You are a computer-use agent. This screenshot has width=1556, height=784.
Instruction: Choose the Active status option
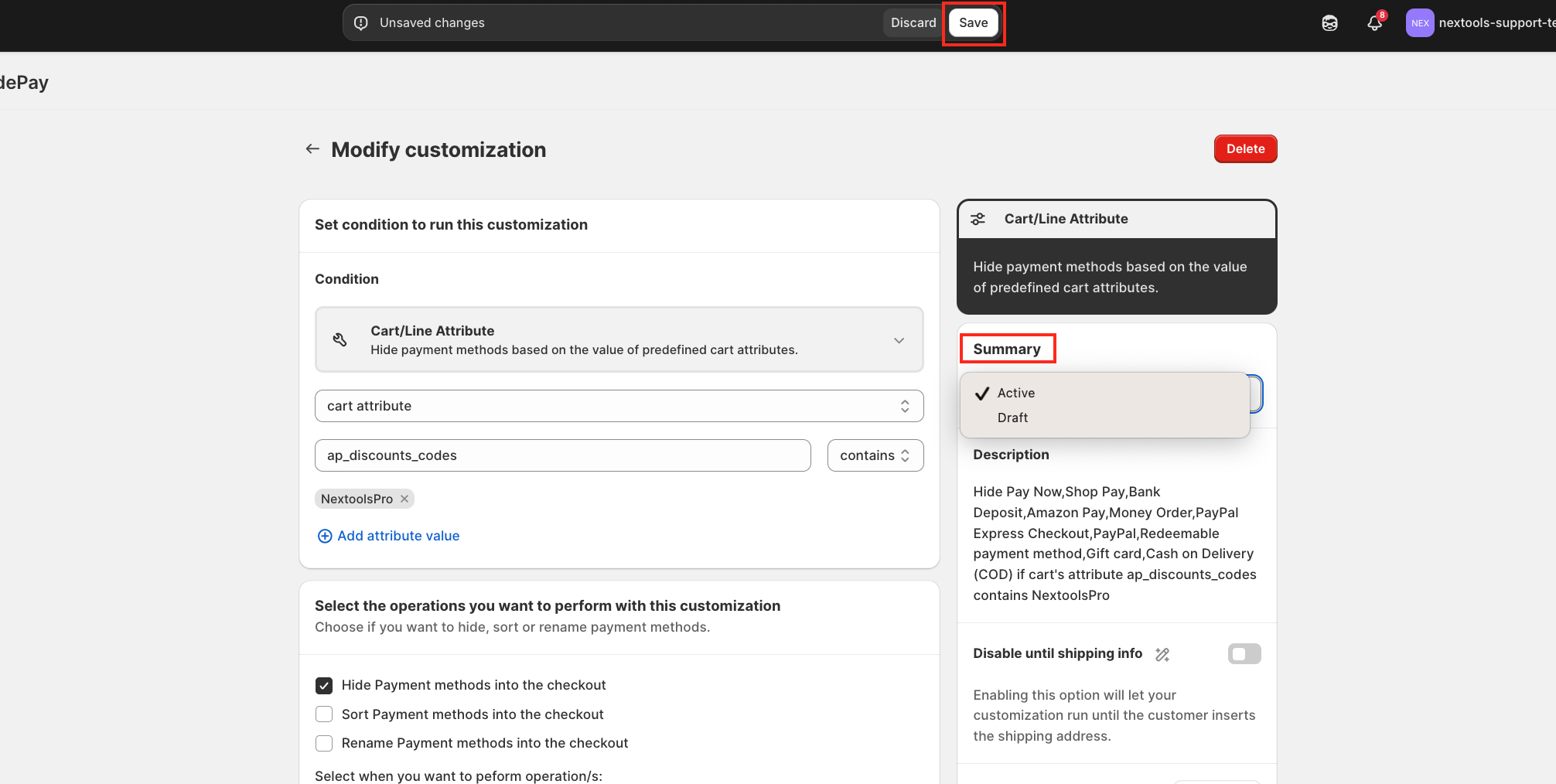click(1015, 393)
